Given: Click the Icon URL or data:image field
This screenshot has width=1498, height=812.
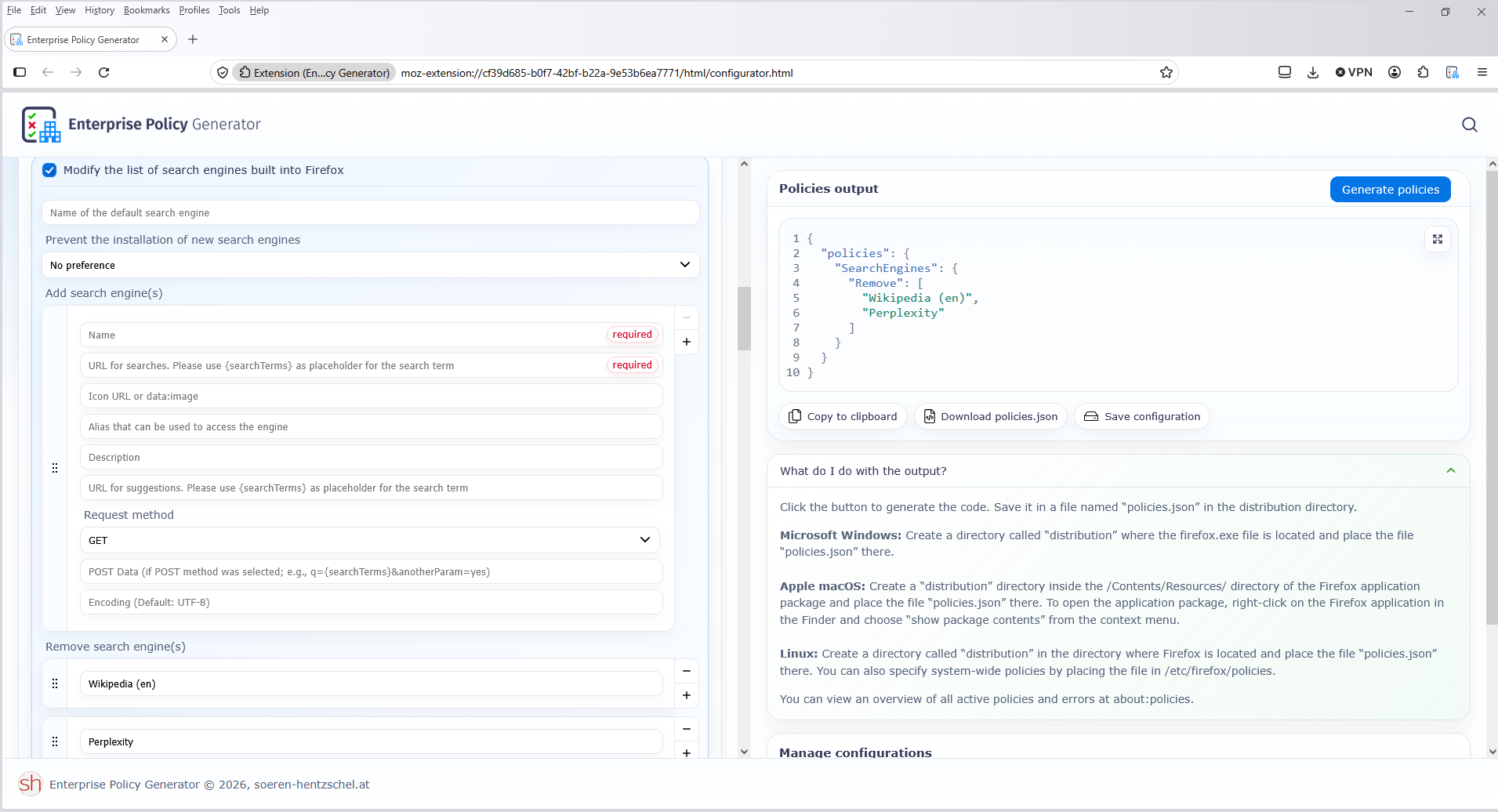Looking at the screenshot, I should tap(371, 396).
